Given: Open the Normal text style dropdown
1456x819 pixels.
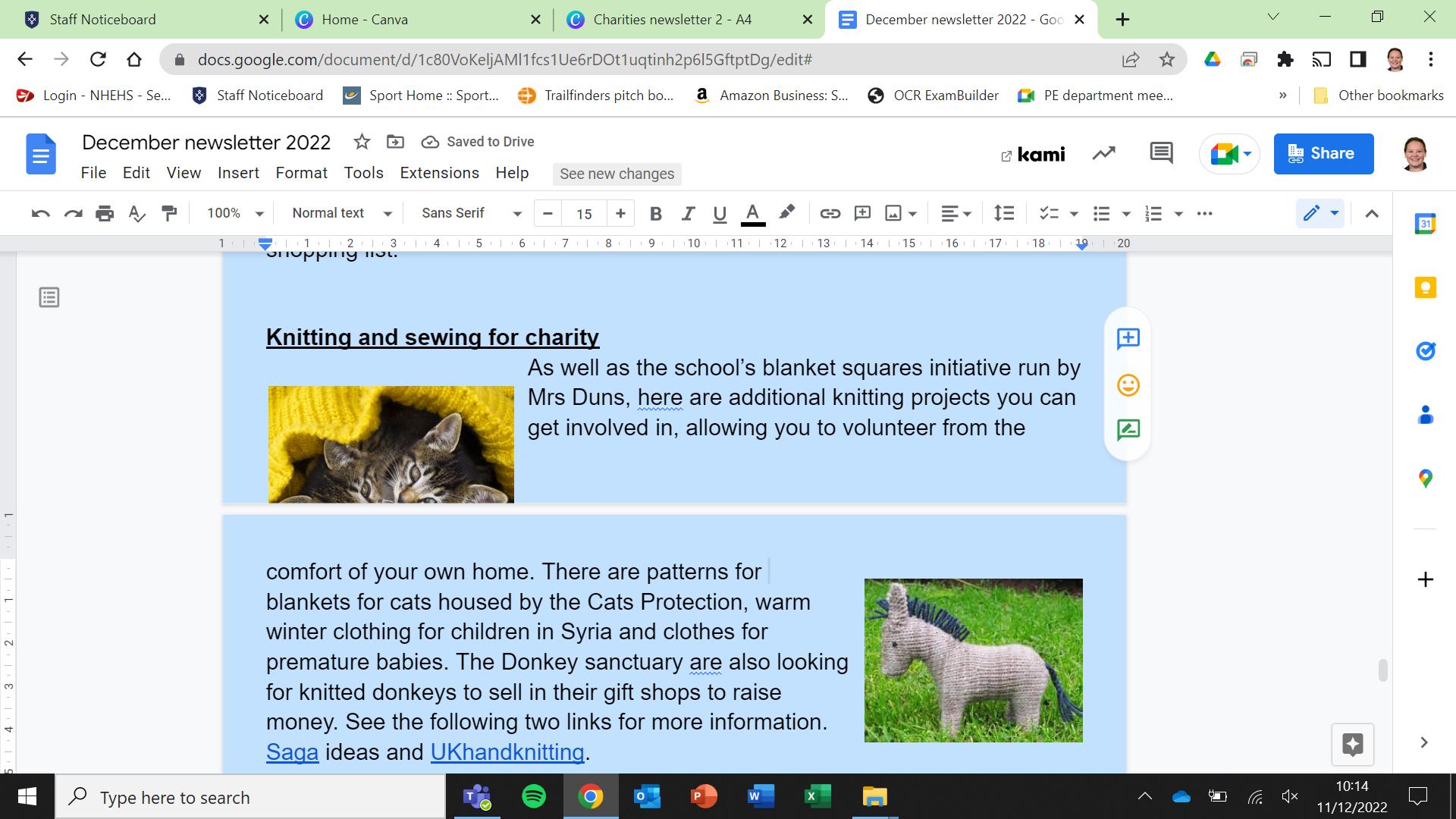Looking at the screenshot, I should coord(341,214).
